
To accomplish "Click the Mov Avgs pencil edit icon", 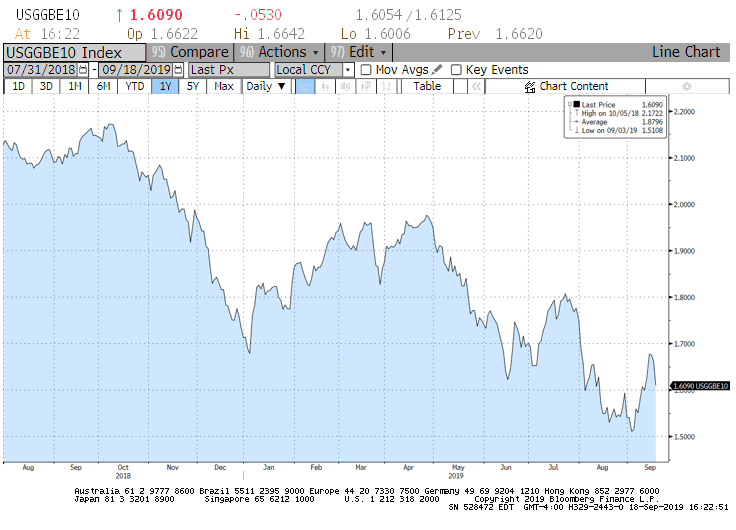I will click(x=437, y=70).
